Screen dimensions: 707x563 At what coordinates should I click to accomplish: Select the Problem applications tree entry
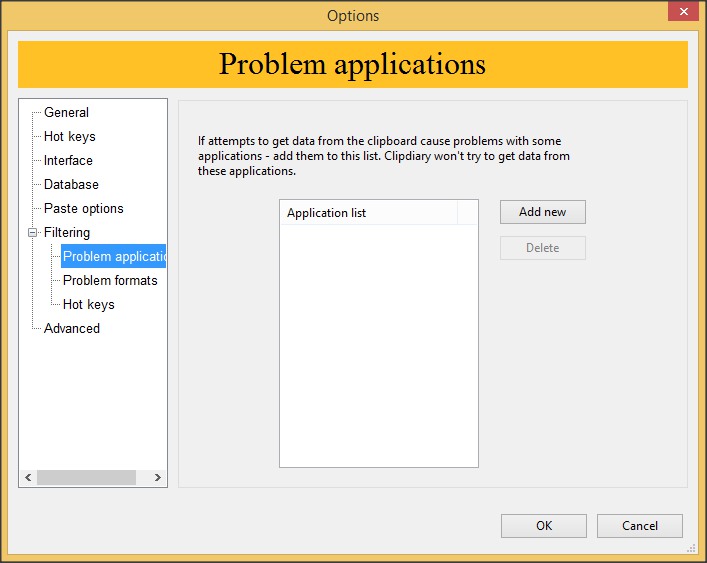point(113,257)
